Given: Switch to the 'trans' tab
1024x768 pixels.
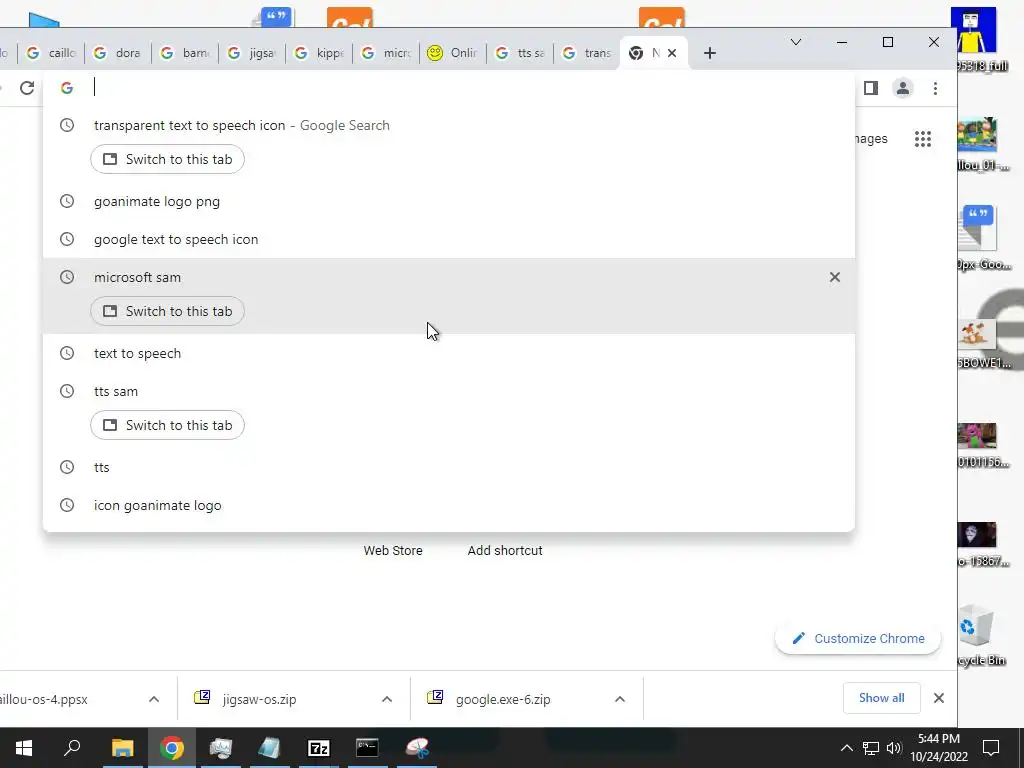Looking at the screenshot, I should pos(587,53).
